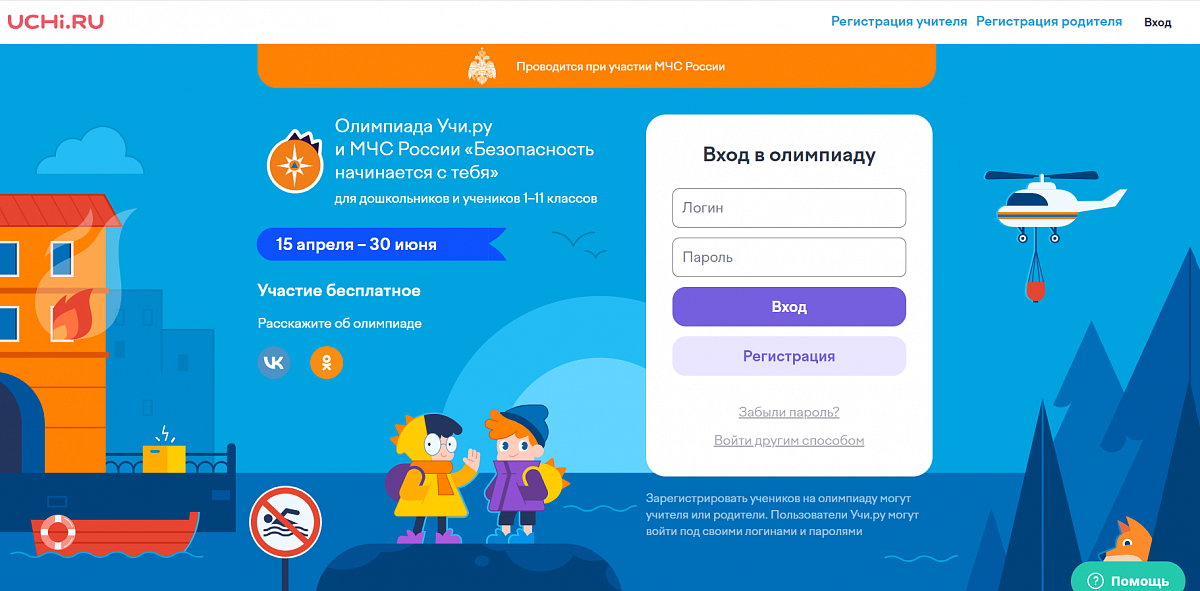
Task: Click the МЧС emblem in orange banner
Action: (x=482, y=66)
